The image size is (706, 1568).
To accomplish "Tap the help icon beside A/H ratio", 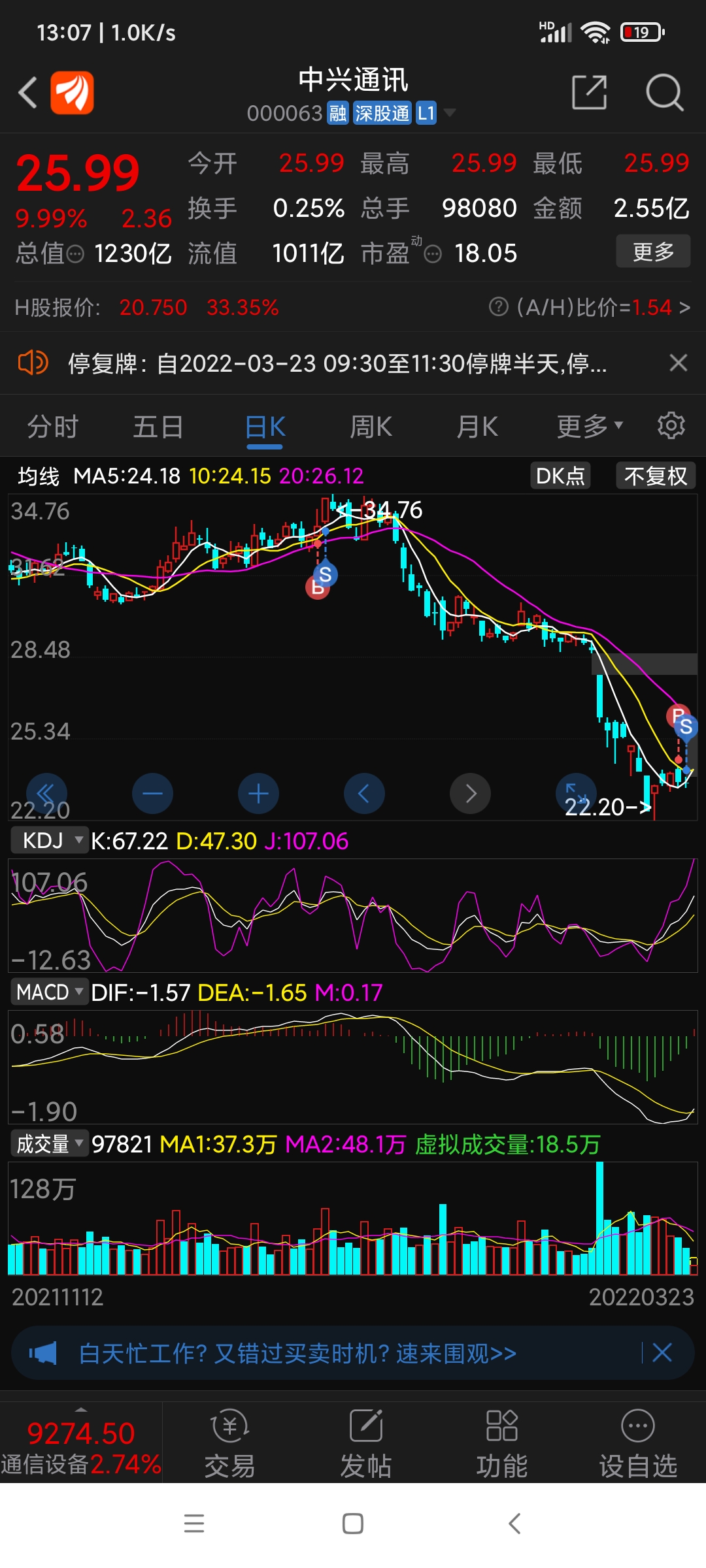I will click(498, 306).
